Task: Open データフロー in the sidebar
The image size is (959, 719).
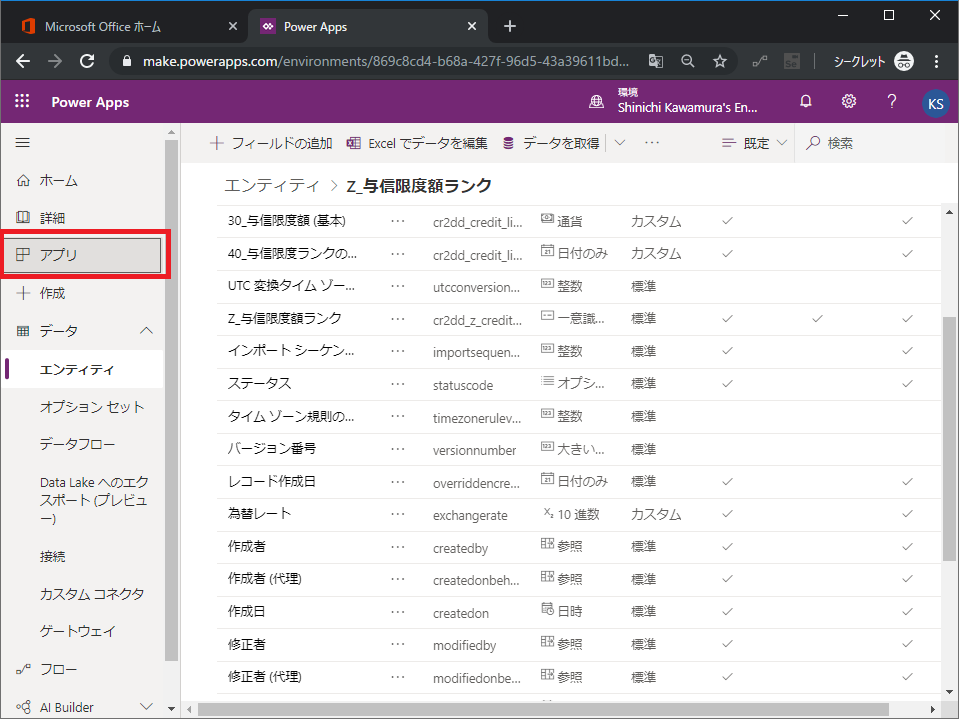Action: [x=77, y=444]
